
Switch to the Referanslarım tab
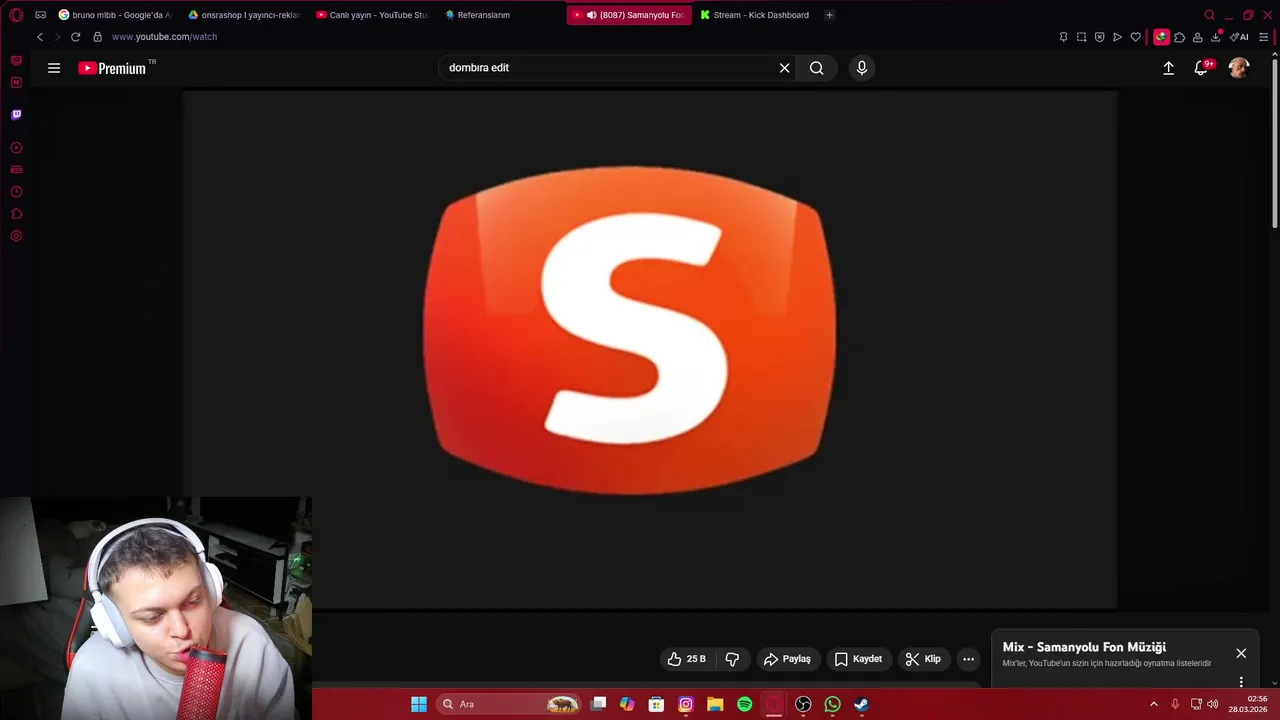pos(500,15)
